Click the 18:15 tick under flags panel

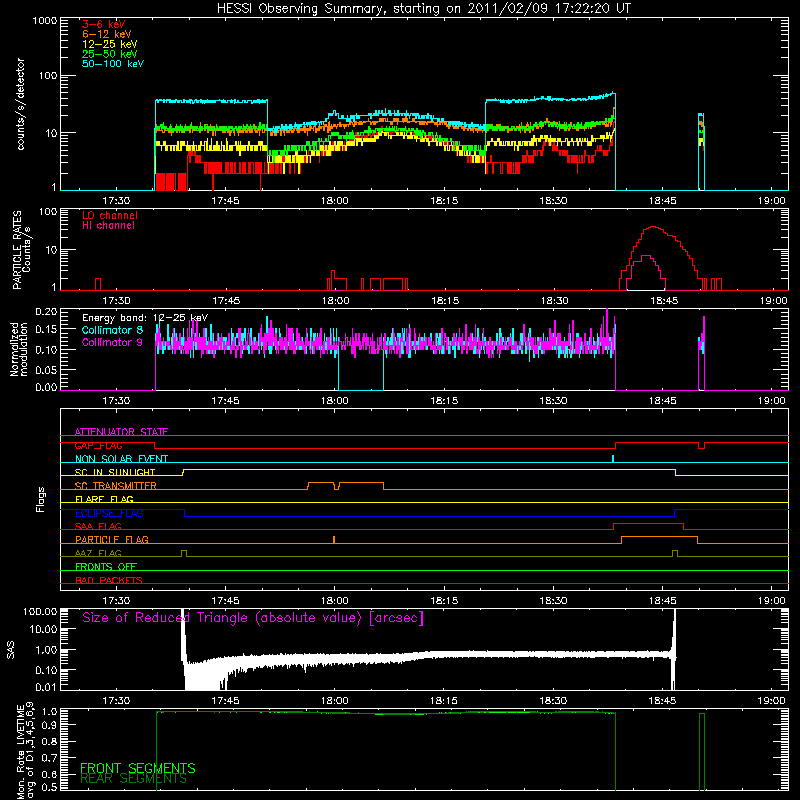coord(444,601)
